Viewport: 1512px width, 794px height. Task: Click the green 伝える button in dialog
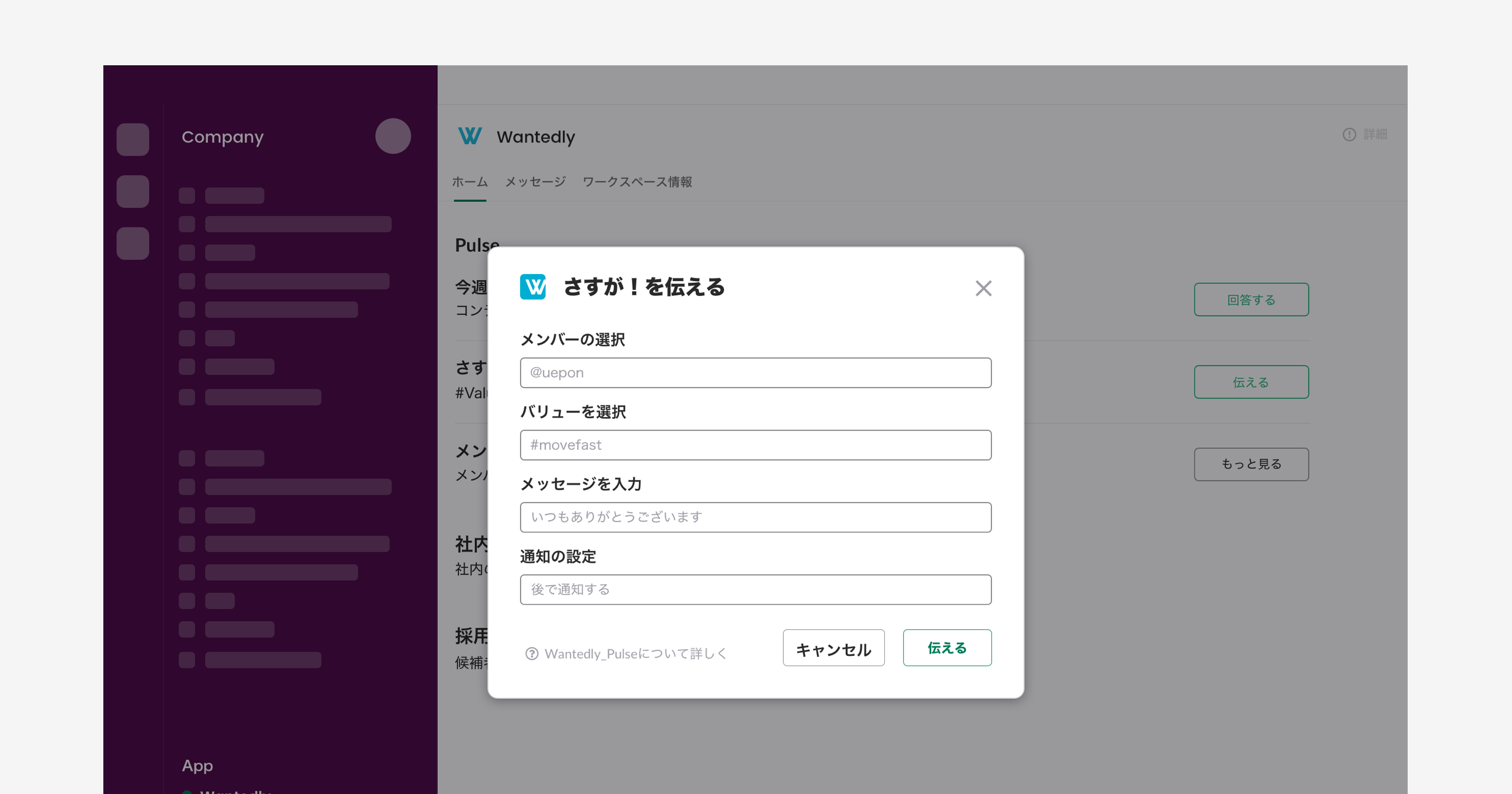(947, 648)
